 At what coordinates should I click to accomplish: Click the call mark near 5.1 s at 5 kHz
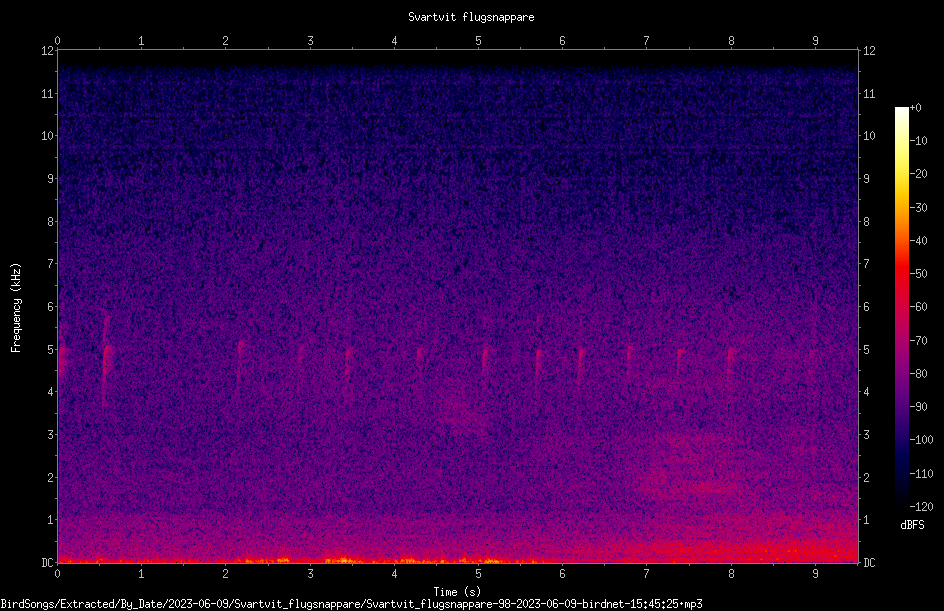point(485,360)
